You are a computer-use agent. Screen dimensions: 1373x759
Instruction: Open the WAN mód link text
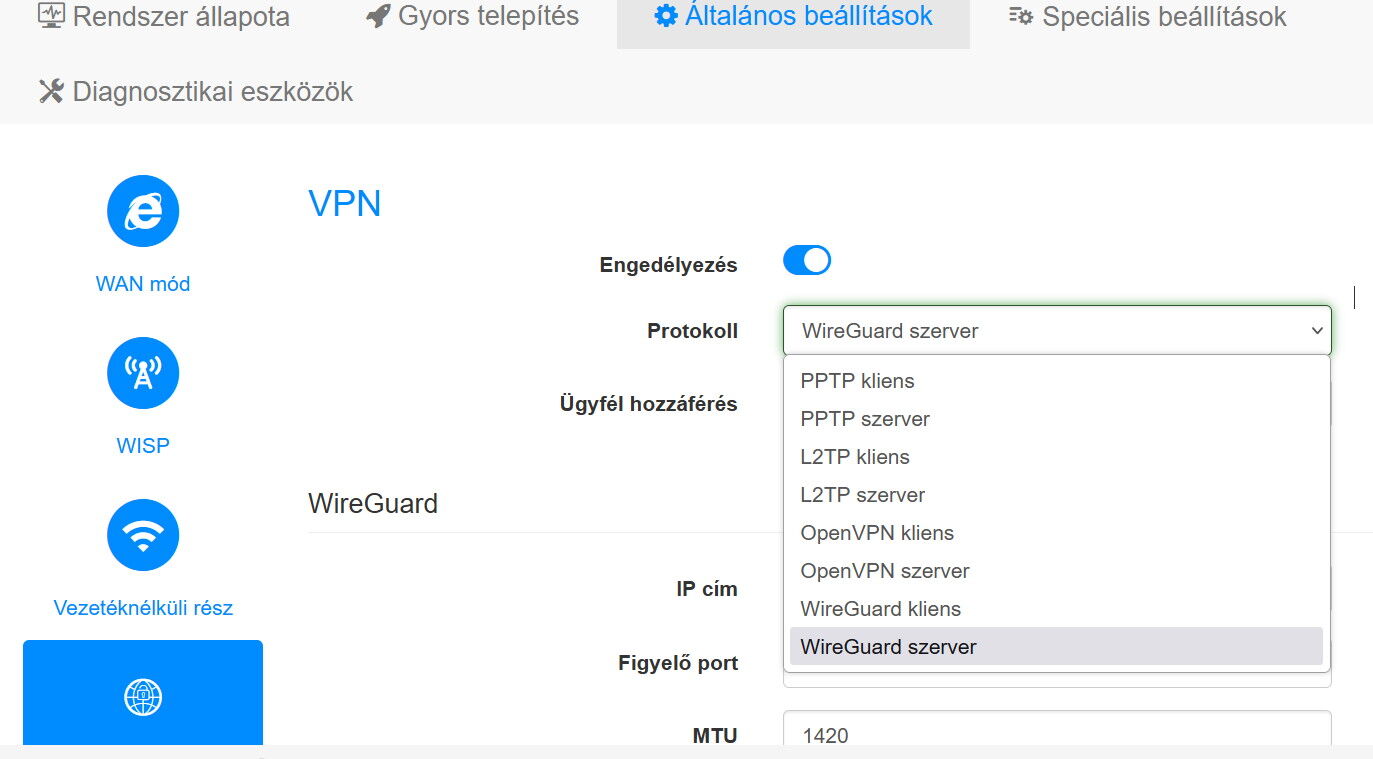(x=143, y=284)
